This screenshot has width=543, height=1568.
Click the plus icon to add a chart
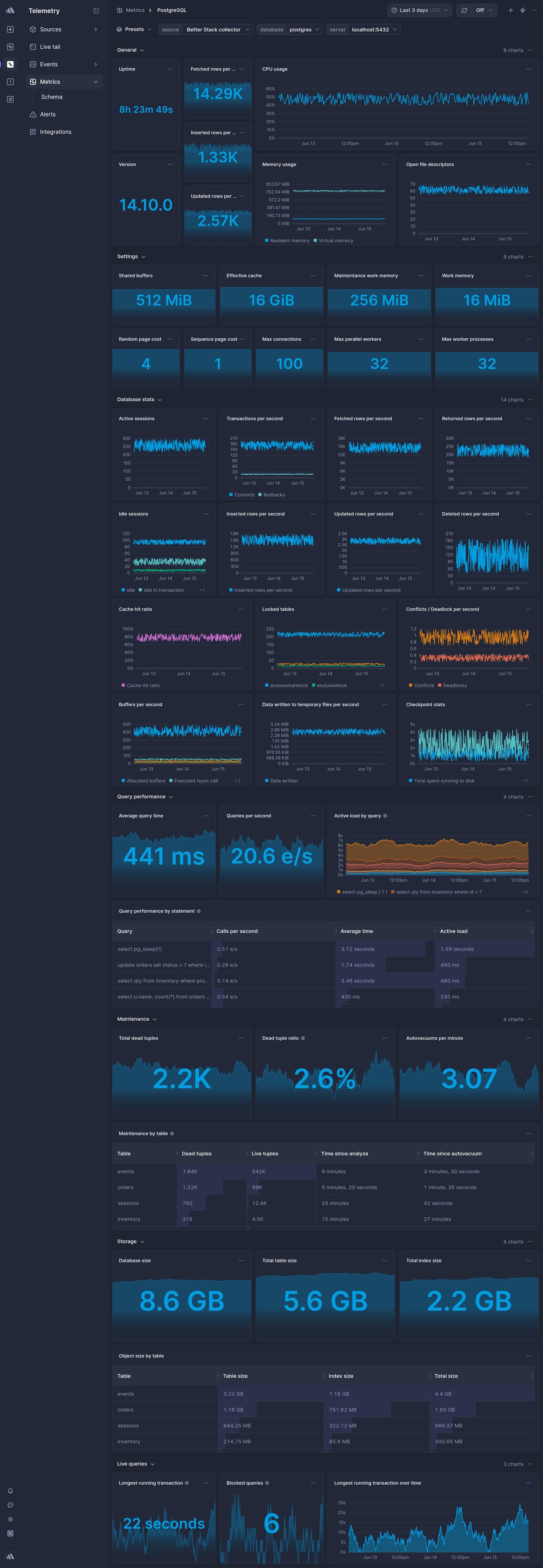(511, 10)
